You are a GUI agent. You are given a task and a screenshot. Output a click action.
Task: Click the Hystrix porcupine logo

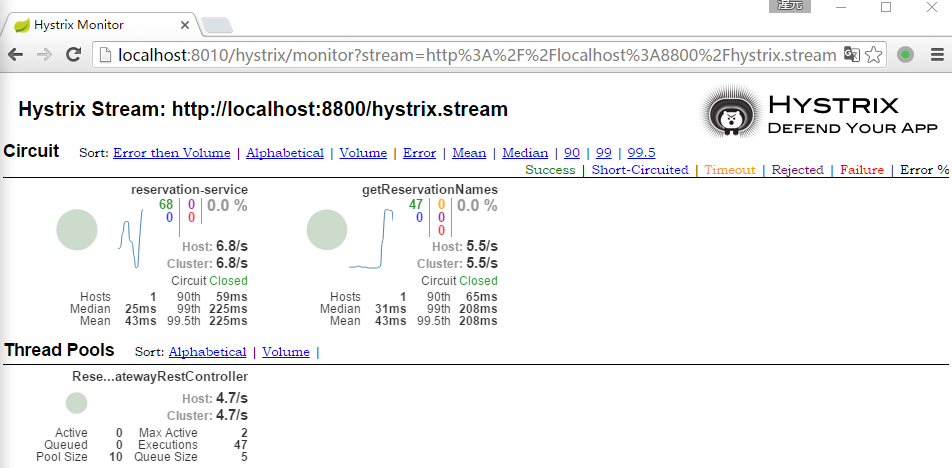[x=730, y=112]
